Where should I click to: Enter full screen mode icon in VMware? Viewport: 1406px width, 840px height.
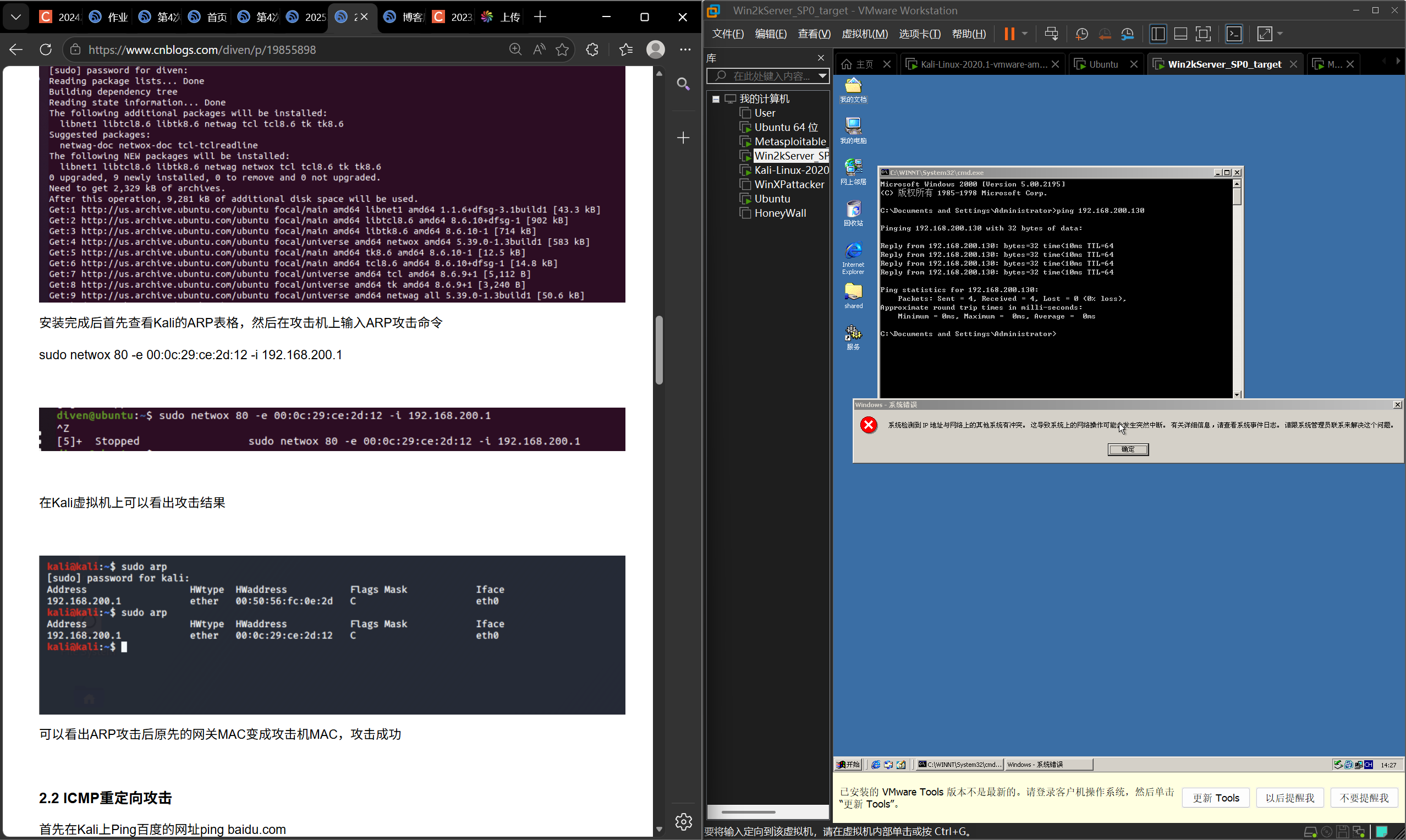[x=1204, y=34]
